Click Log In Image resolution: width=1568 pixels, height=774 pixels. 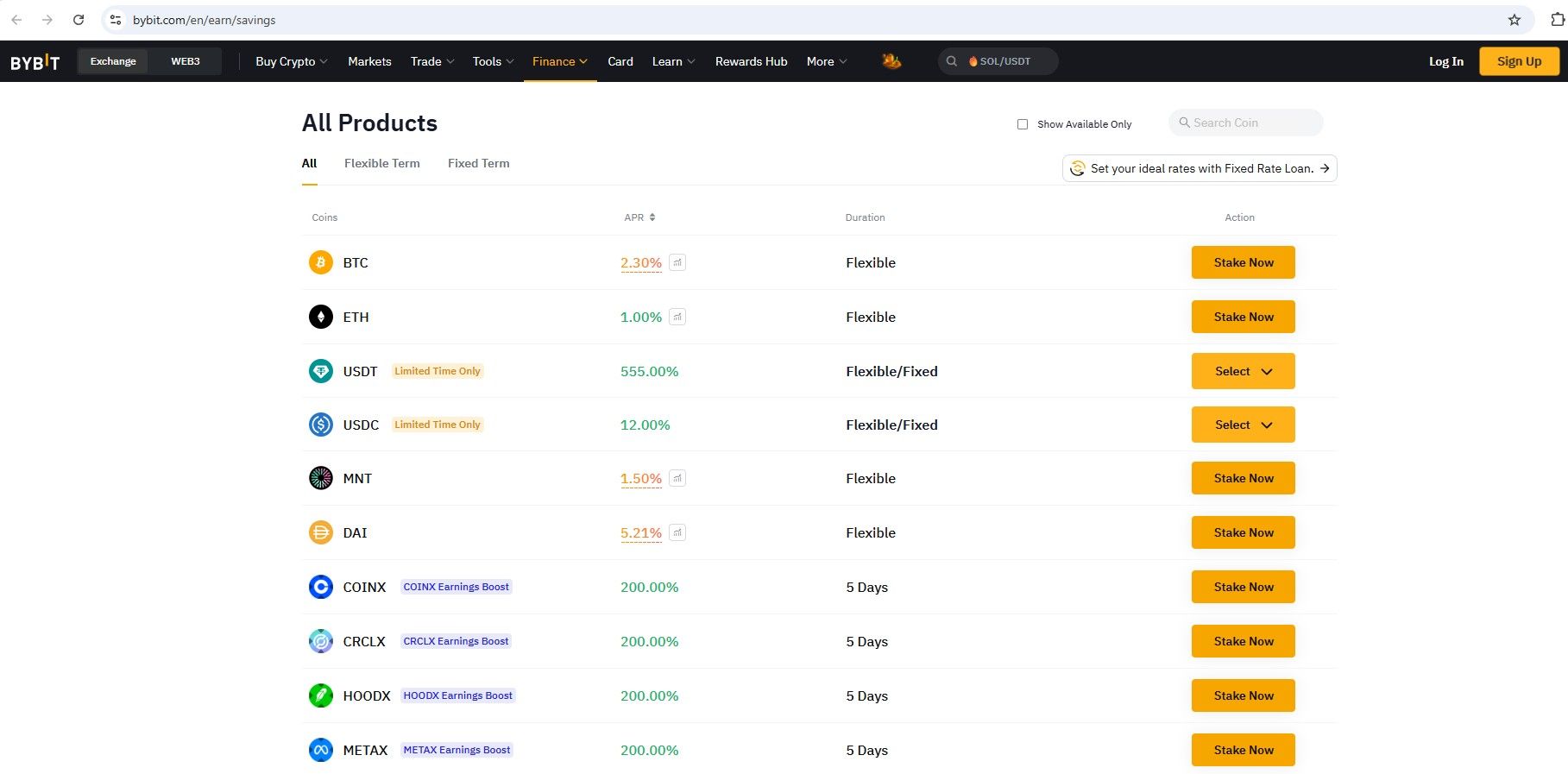1445,61
